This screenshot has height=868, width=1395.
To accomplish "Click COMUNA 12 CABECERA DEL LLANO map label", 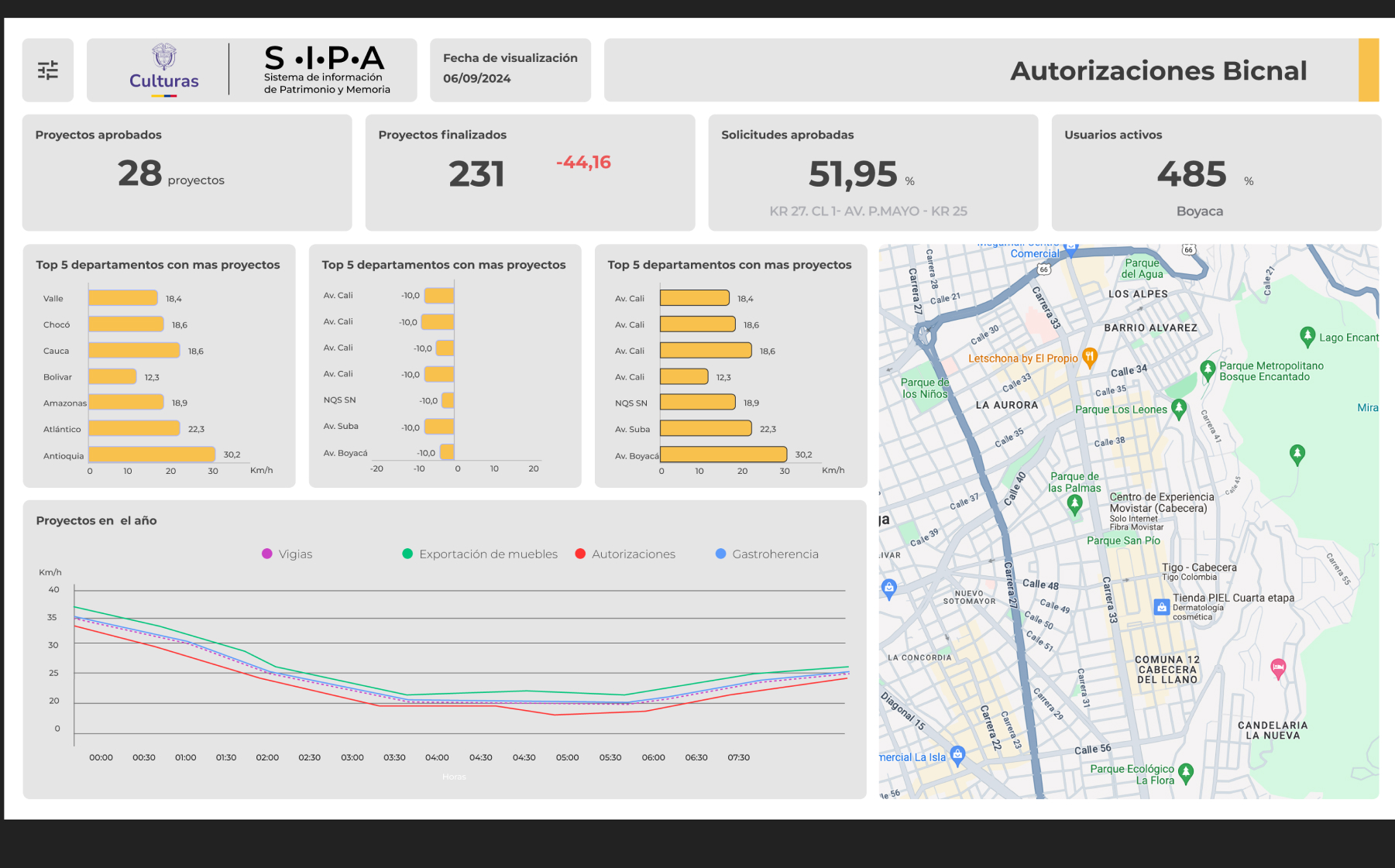I will coord(1167,670).
